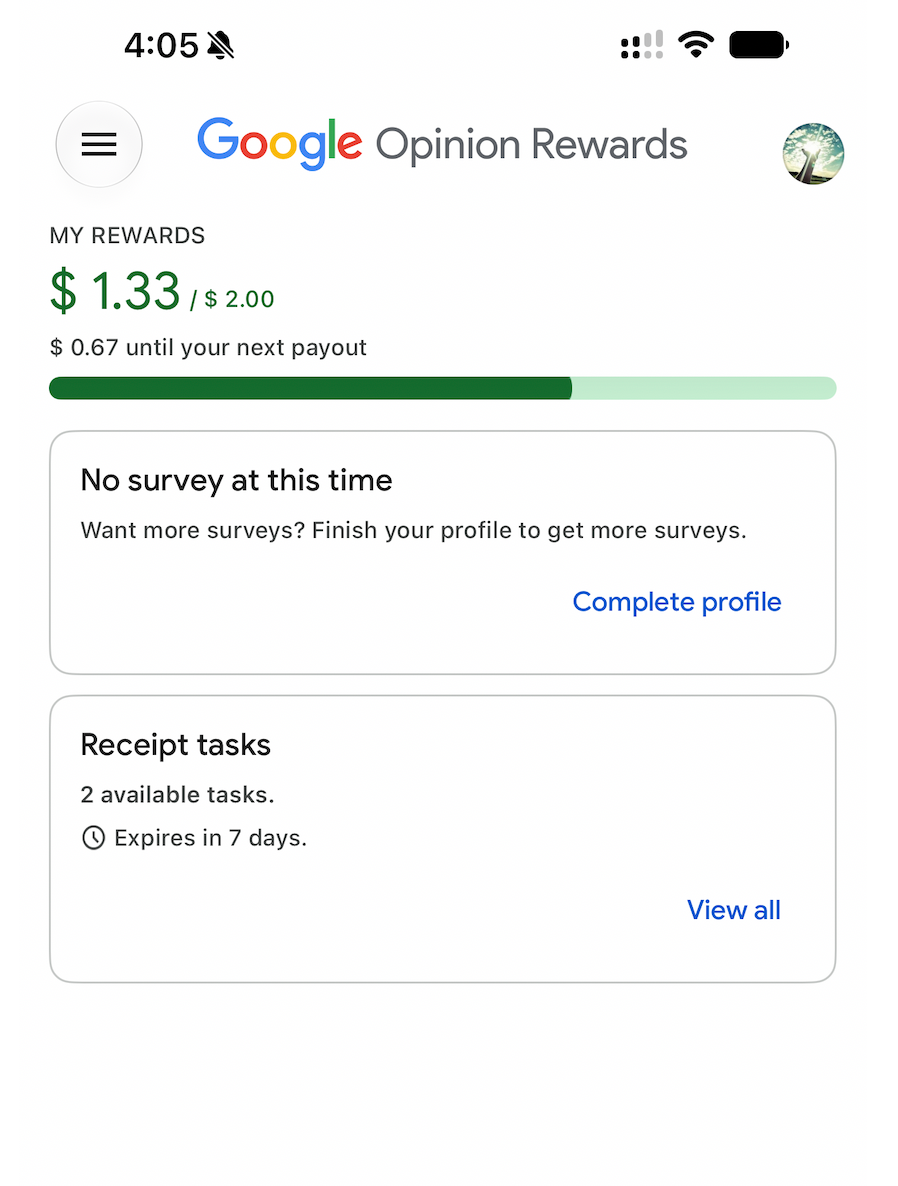Select the No survey at this time card
The width and height of the screenshot is (898, 1186).
[443, 552]
